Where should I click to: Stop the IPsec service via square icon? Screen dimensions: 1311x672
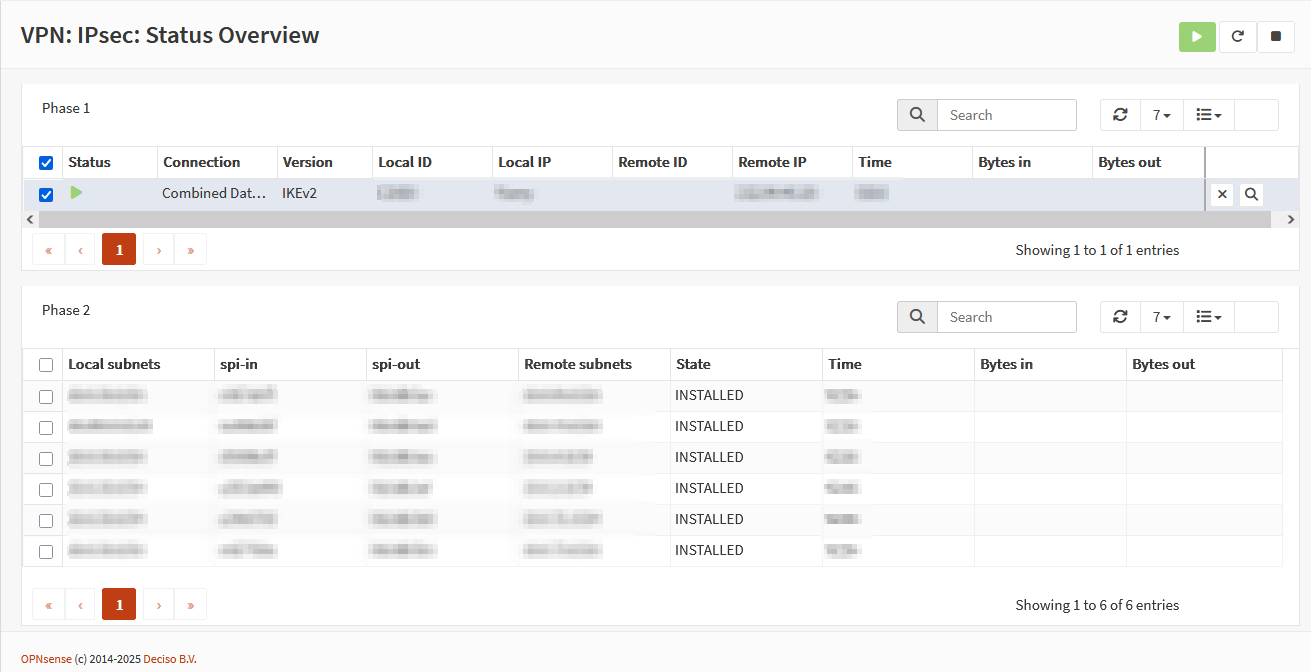coord(1275,37)
